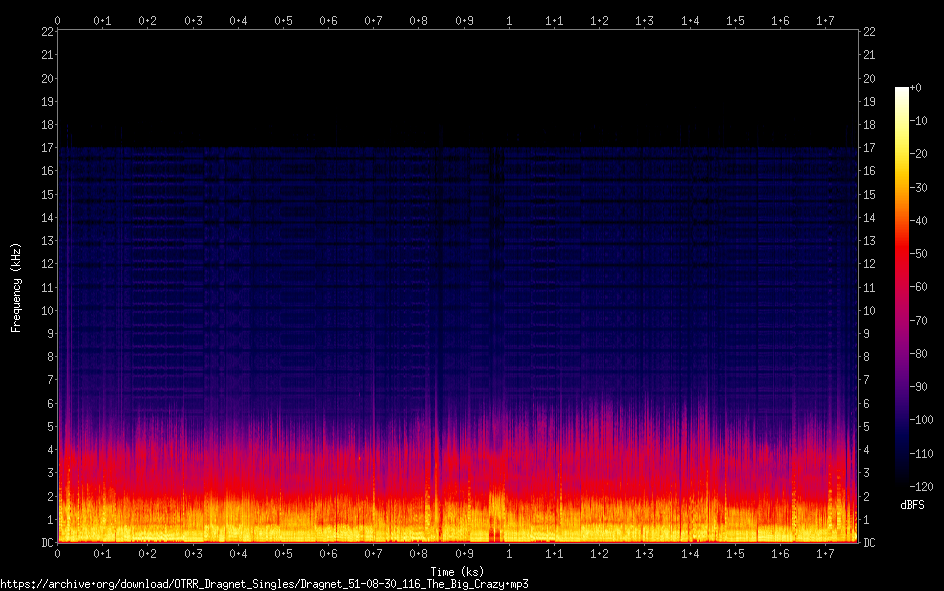The height and width of the screenshot is (591, 944).
Task: Click the 17 kHz label on the right axis
Action: (870, 148)
